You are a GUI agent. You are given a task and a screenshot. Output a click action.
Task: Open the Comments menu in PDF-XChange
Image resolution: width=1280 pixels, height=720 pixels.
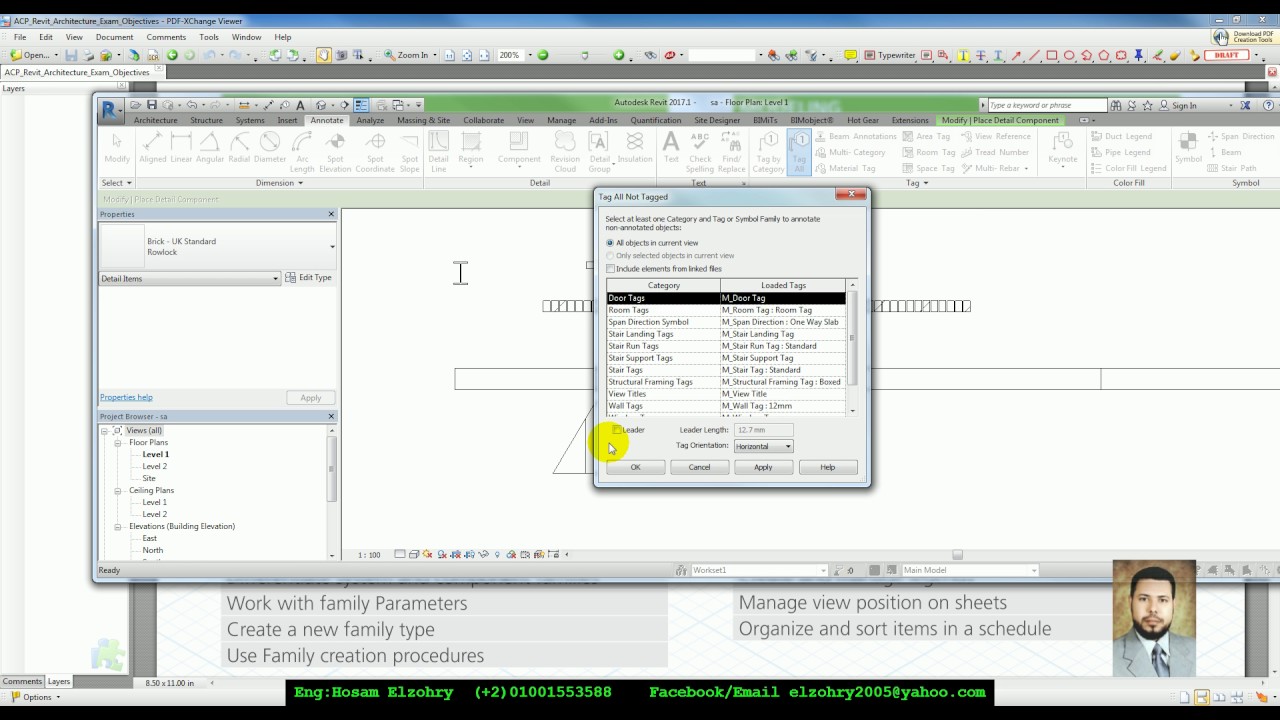click(166, 37)
